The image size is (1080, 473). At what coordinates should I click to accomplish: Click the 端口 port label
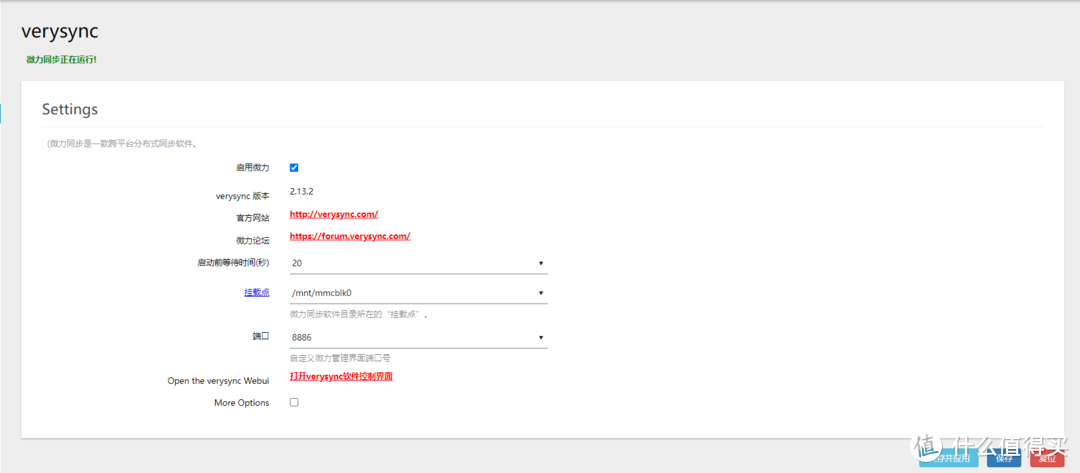tap(261, 337)
